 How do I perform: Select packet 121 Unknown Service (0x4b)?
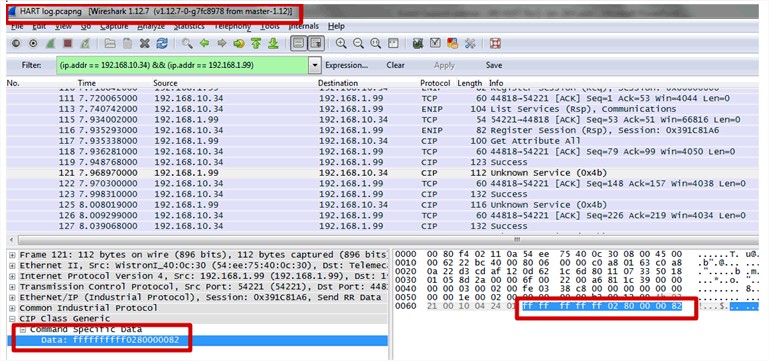pos(383,173)
